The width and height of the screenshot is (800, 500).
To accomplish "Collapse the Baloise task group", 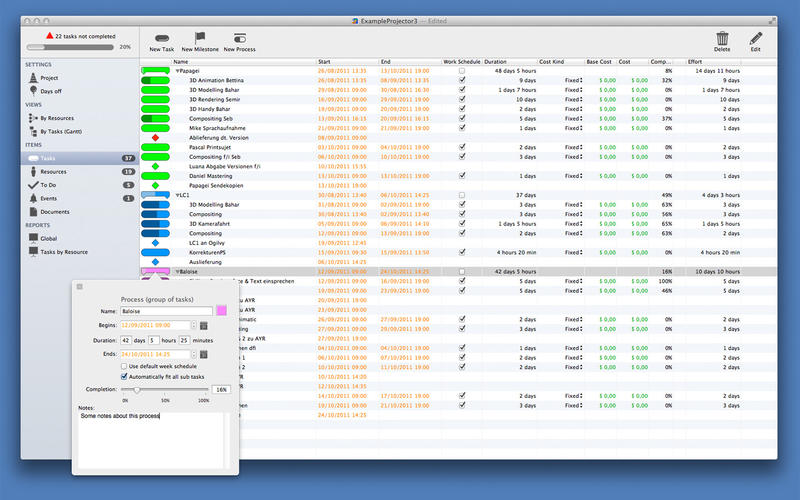I will coord(178,272).
